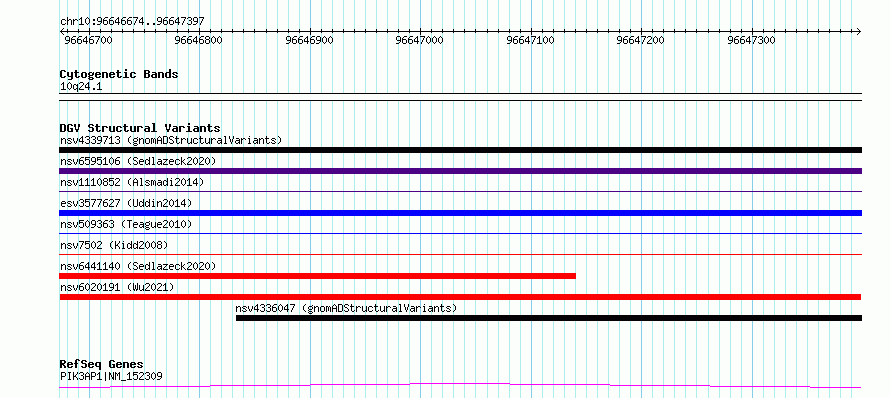This screenshot has height=398, width=890.
Task: Click the nsv7502 Kidd2008 thin red line
Action: click(x=460, y=255)
